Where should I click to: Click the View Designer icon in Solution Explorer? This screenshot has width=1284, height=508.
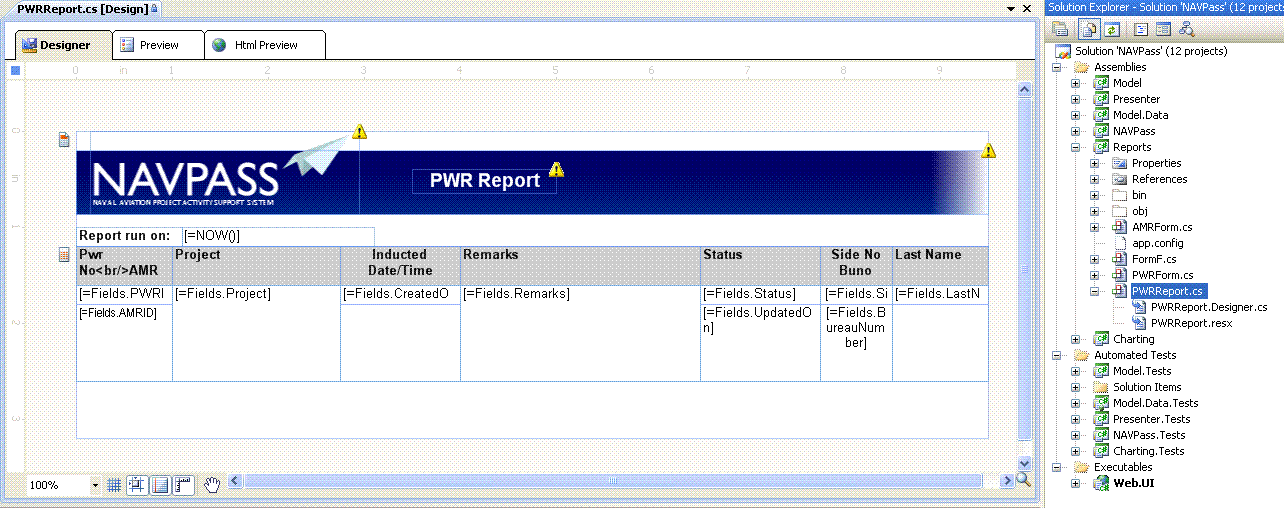[1164, 28]
